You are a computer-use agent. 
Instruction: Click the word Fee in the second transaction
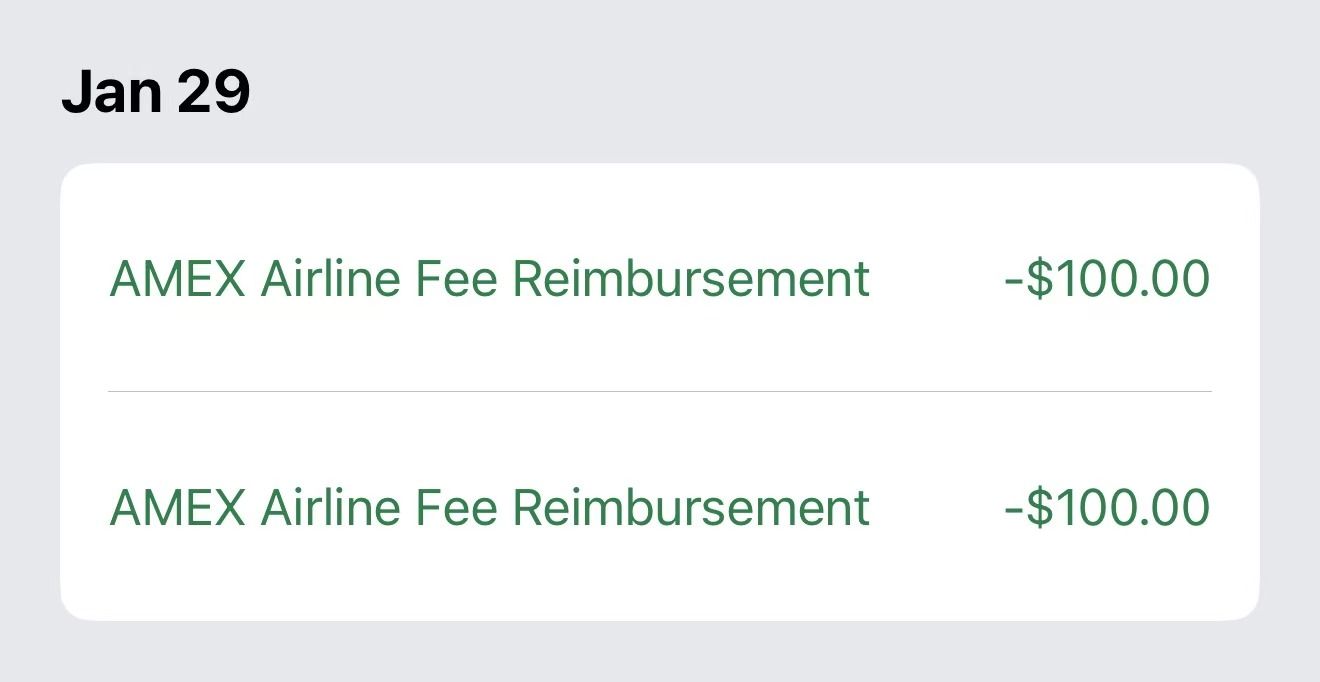coord(455,507)
